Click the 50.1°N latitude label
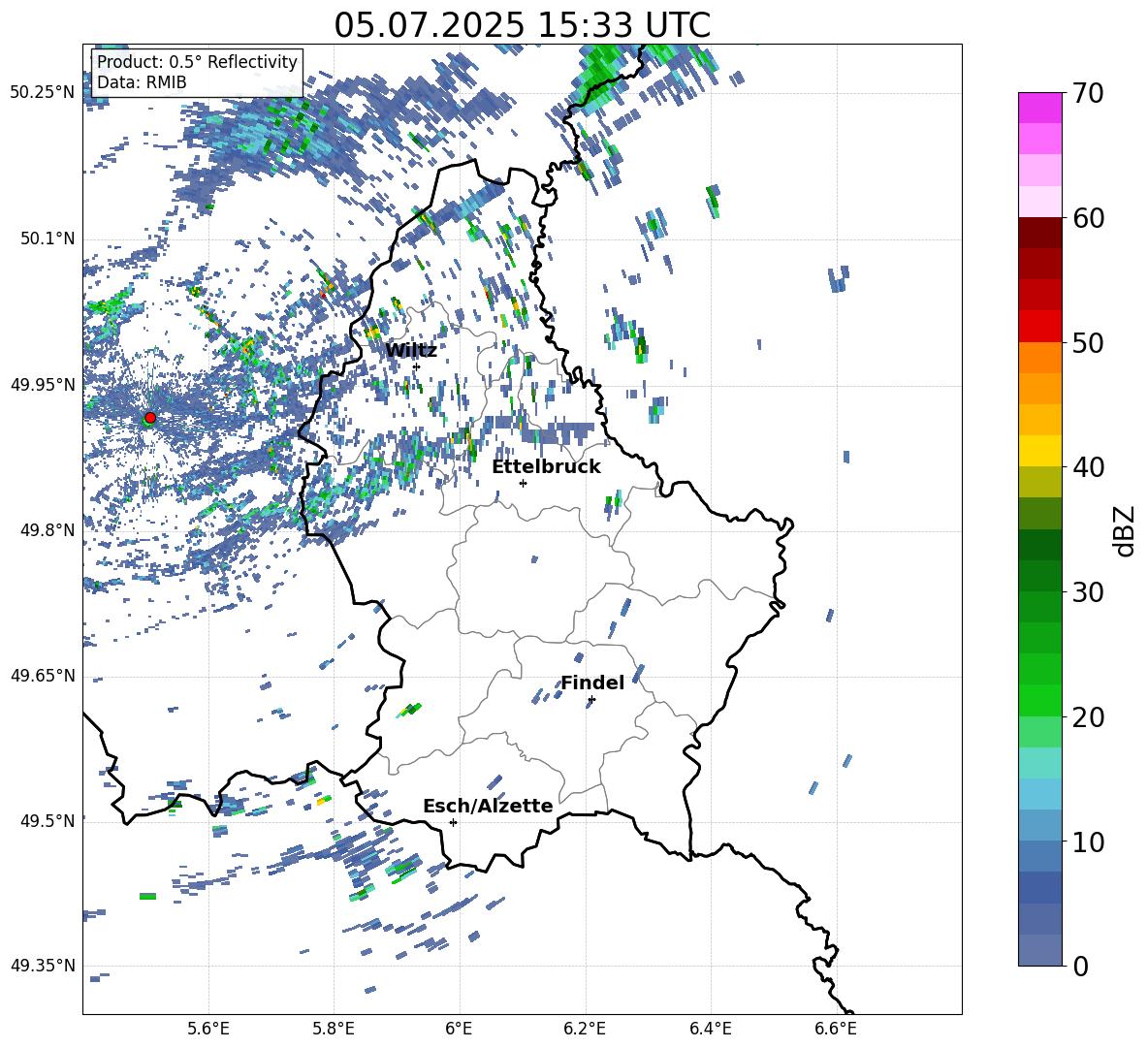This screenshot has width=1148, height=1048. coord(48,238)
